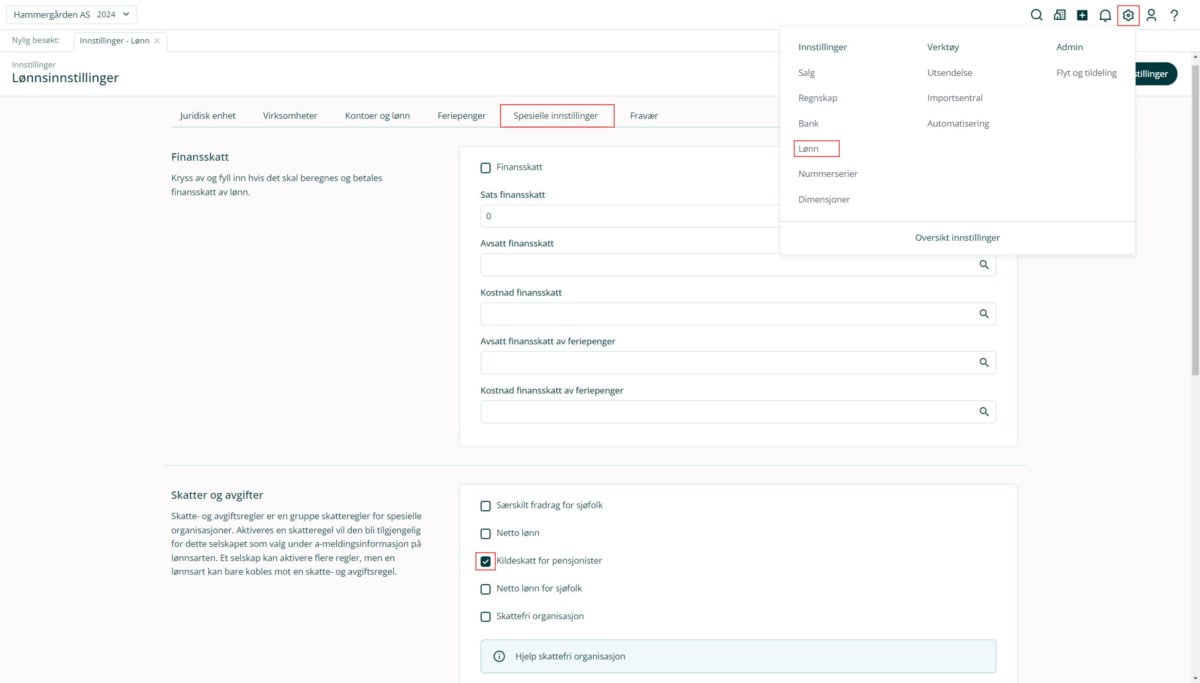Viewport: 1200px width, 683px height.
Task: Click the settings gear icon
Action: point(1128,15)
